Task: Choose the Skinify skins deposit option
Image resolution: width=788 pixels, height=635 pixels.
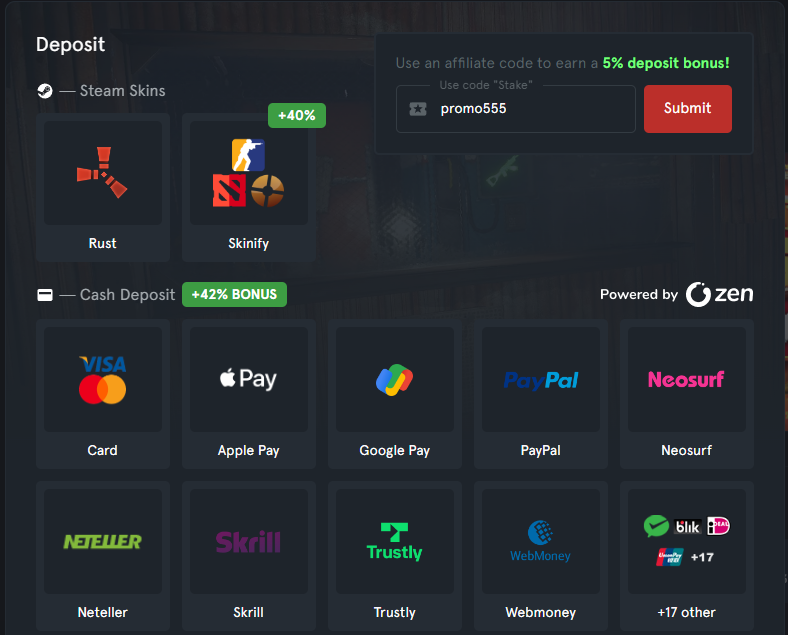Action: pyautogui.click(x=249, y=187)
